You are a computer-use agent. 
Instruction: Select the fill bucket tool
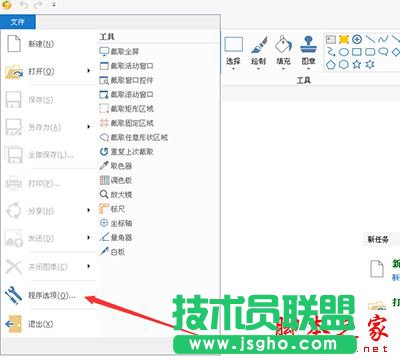[x=283, y=51]
